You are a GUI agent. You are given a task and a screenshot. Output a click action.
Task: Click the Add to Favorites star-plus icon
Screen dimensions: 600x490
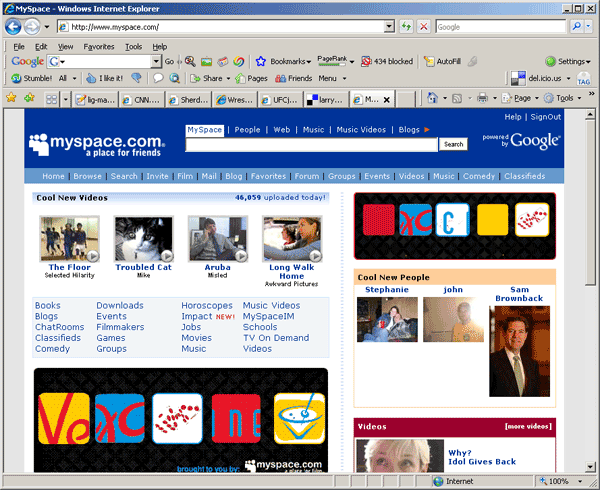click(x=29, y=98)
